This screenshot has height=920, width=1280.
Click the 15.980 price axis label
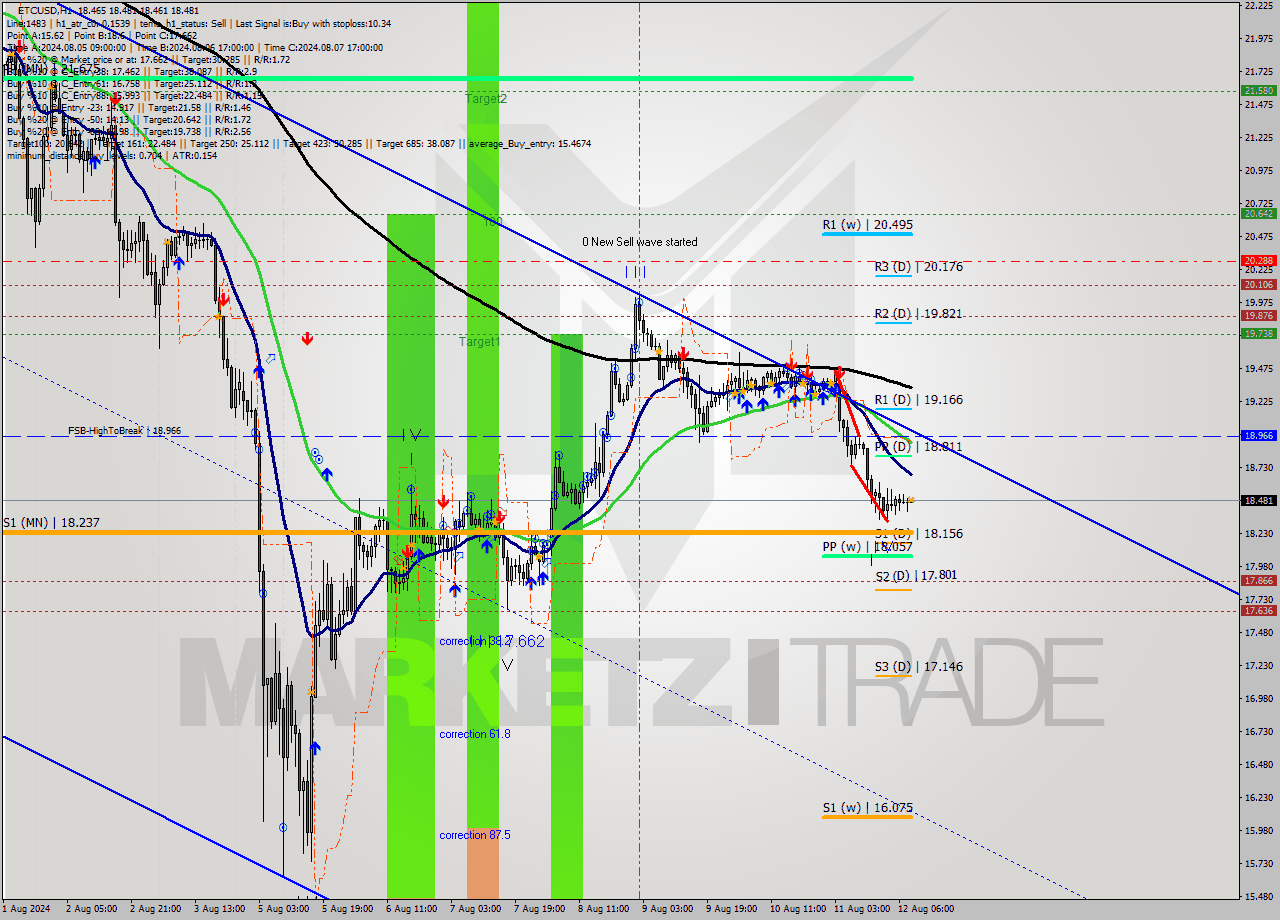click(1258, 830)
